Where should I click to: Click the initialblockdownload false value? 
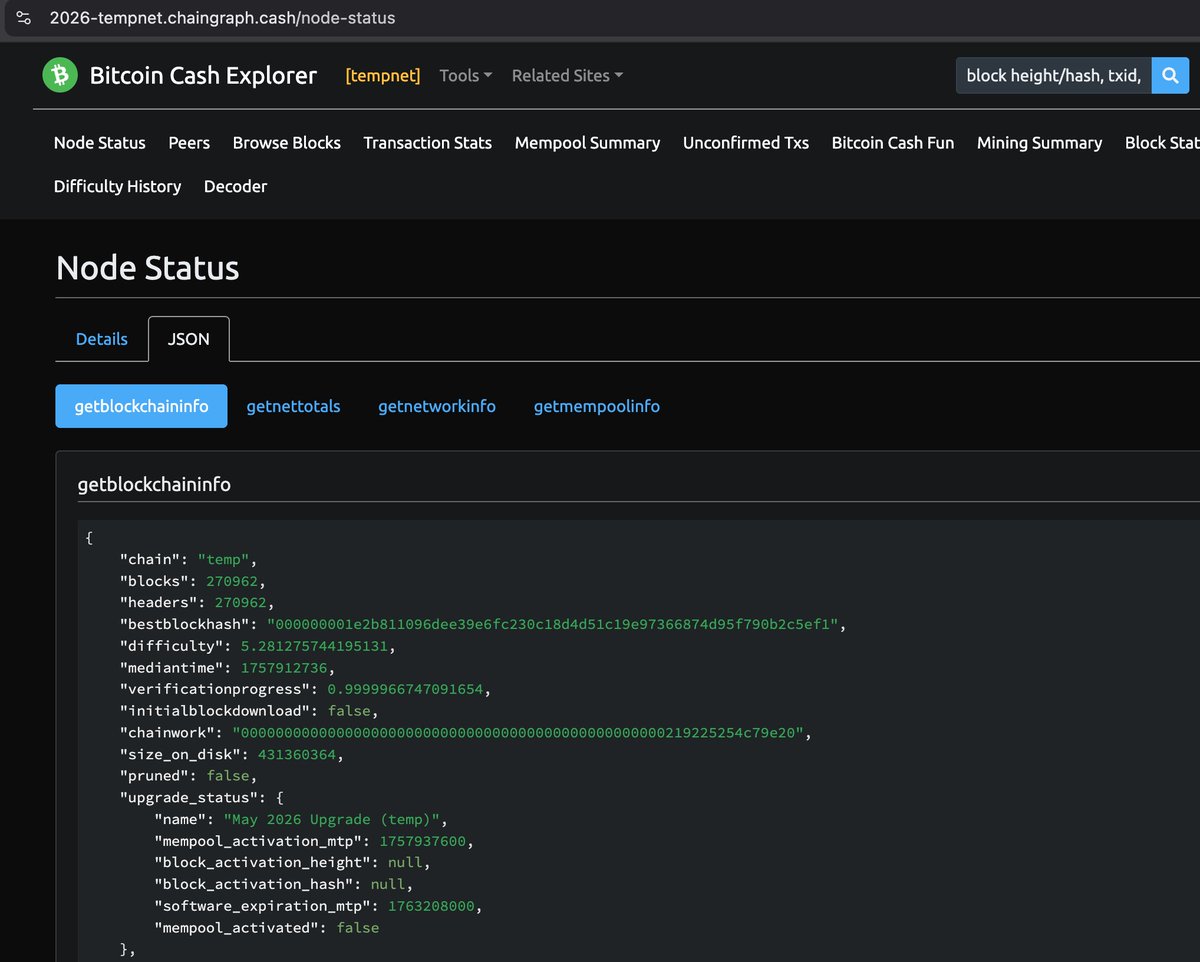click(x=349, y=711)
